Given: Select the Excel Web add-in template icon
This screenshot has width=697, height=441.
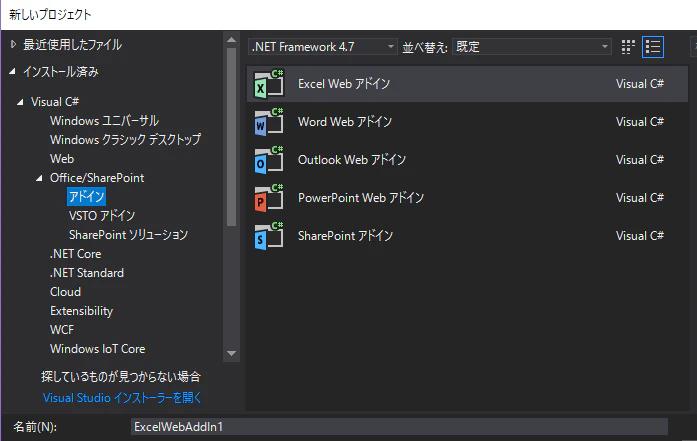Looking at the screenshot, I should coord(268,84).
